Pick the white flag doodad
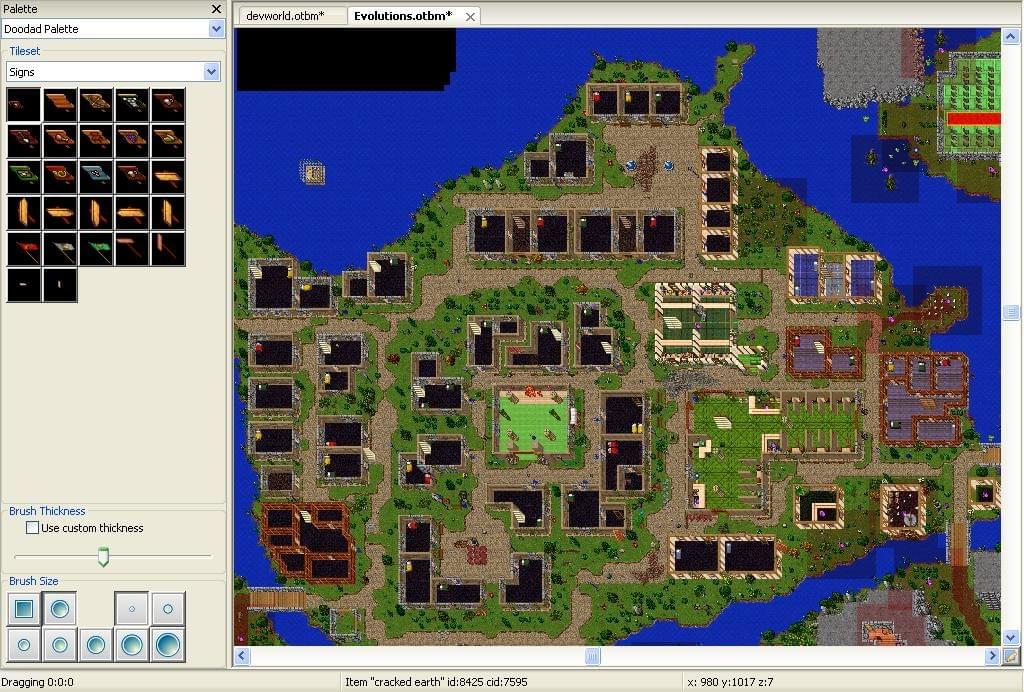This screenshot has height=692, width=1024. coord(59,249)
